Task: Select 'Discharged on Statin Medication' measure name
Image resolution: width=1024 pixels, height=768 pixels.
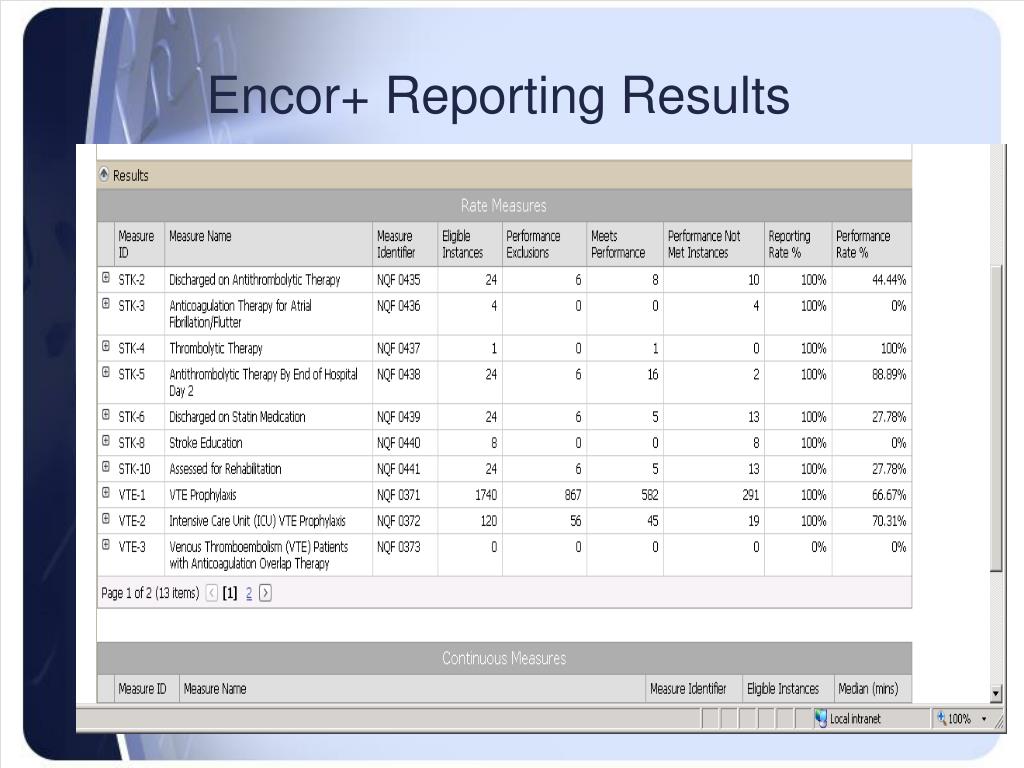Action: (x=237, y=417)
